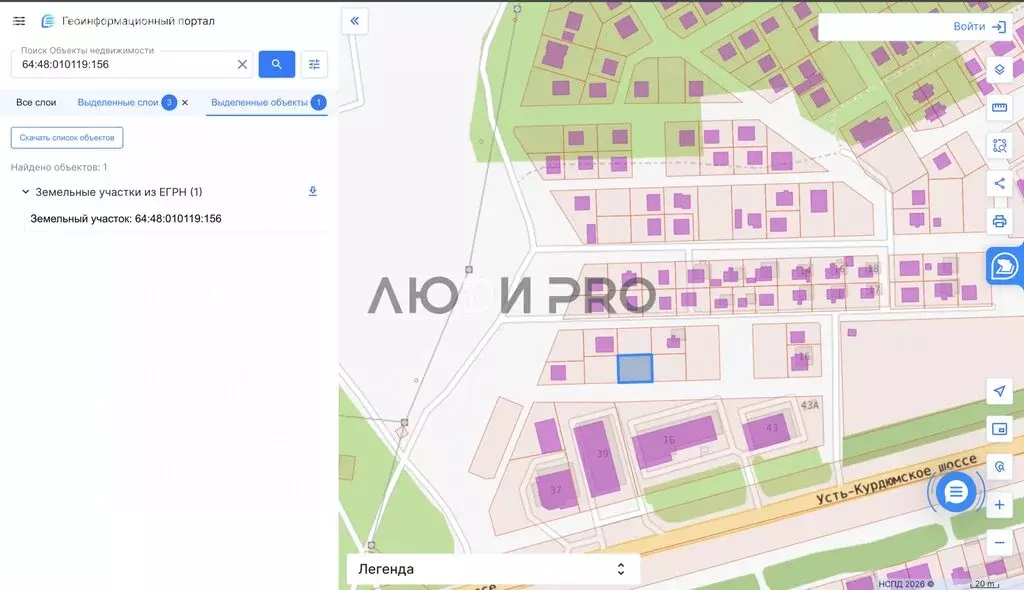The height and width of the screenshot is (590, 1024).
Task: Click the share map icon
Action: click(998, 183)
